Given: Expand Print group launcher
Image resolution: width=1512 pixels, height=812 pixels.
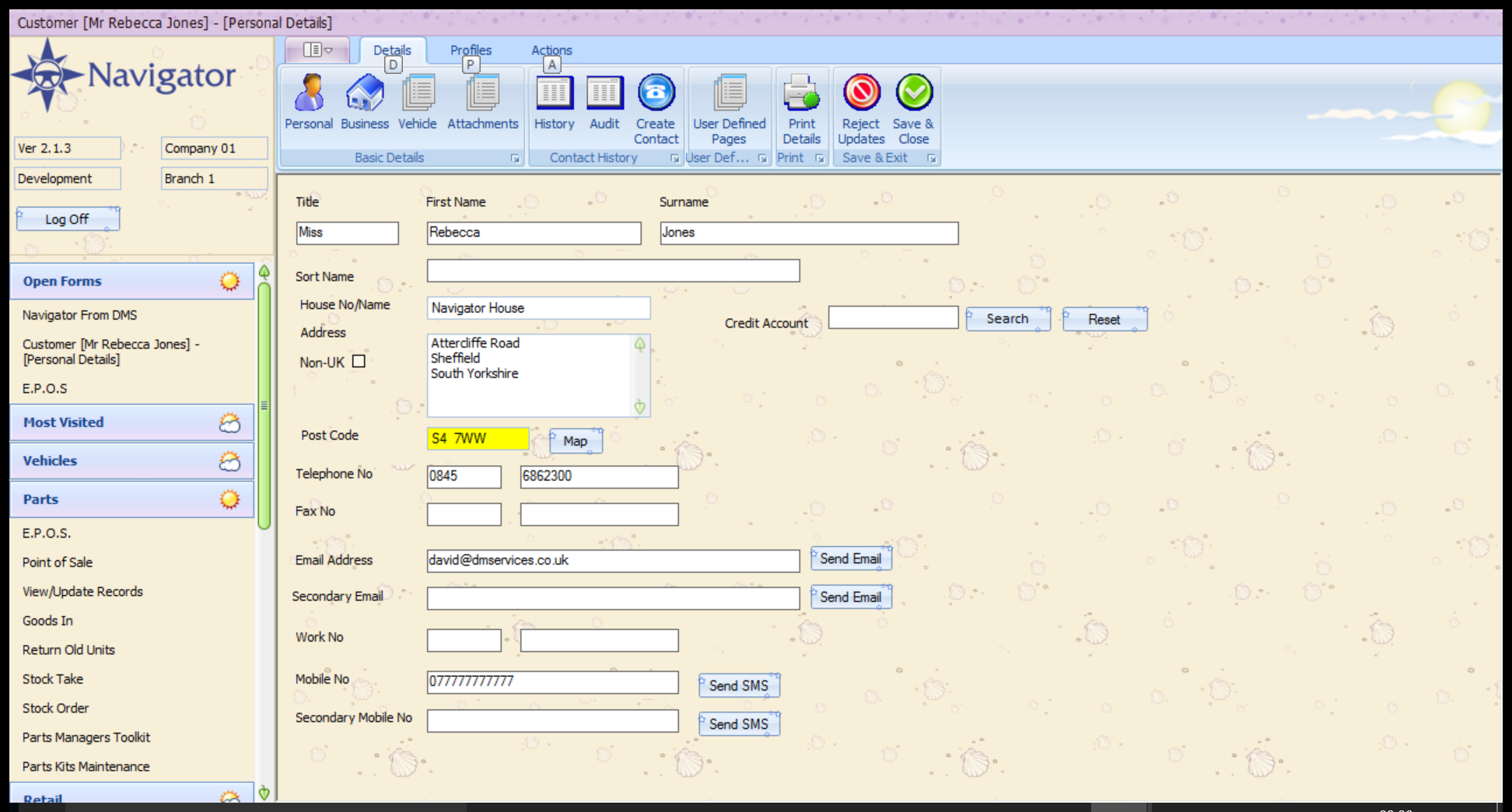Looking at the screenshot, I should [x=820, y=158].
